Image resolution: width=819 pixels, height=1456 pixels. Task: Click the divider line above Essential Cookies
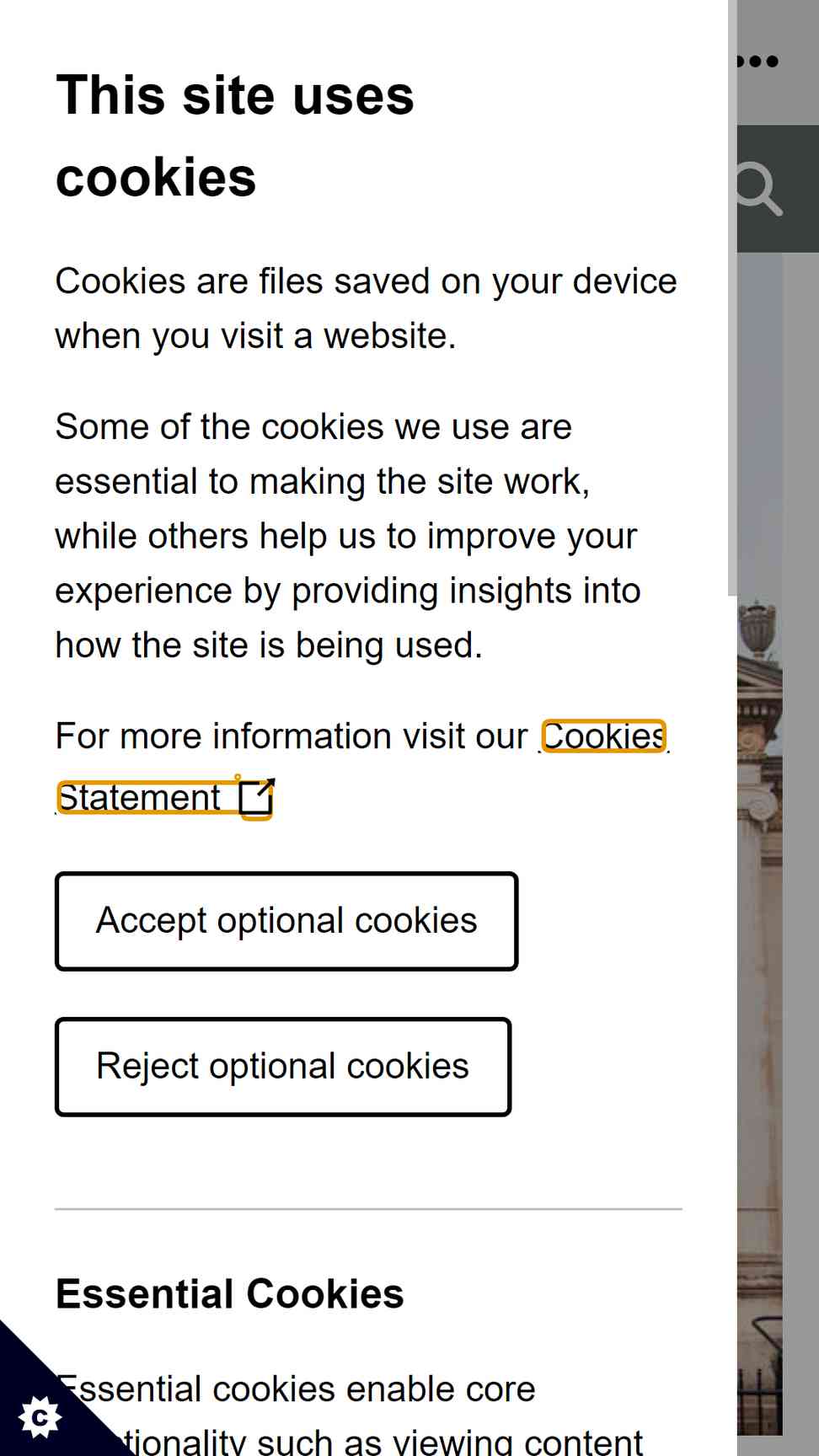368,1209
